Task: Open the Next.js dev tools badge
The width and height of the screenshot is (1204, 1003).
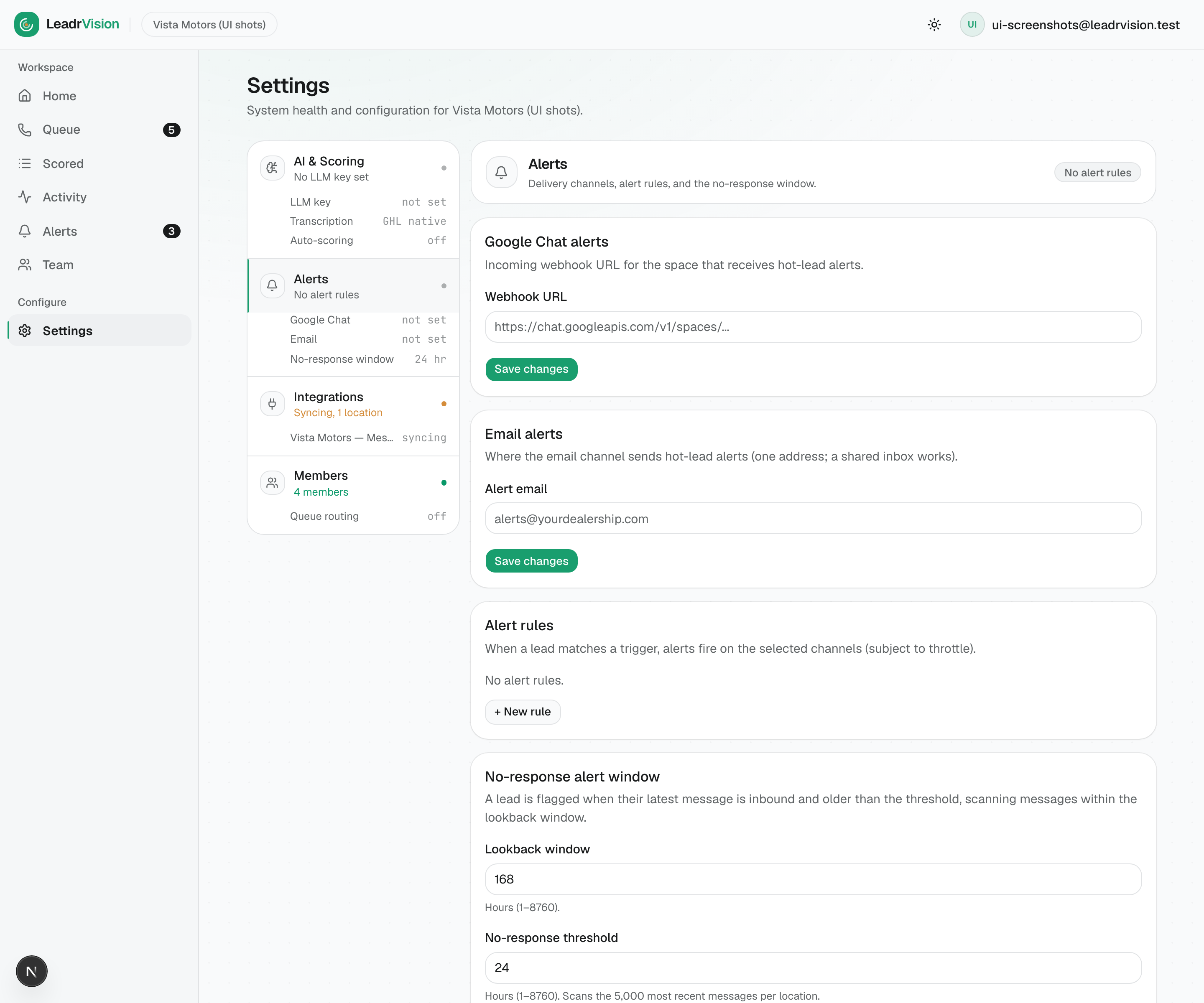Action: [x=31, y=971]
